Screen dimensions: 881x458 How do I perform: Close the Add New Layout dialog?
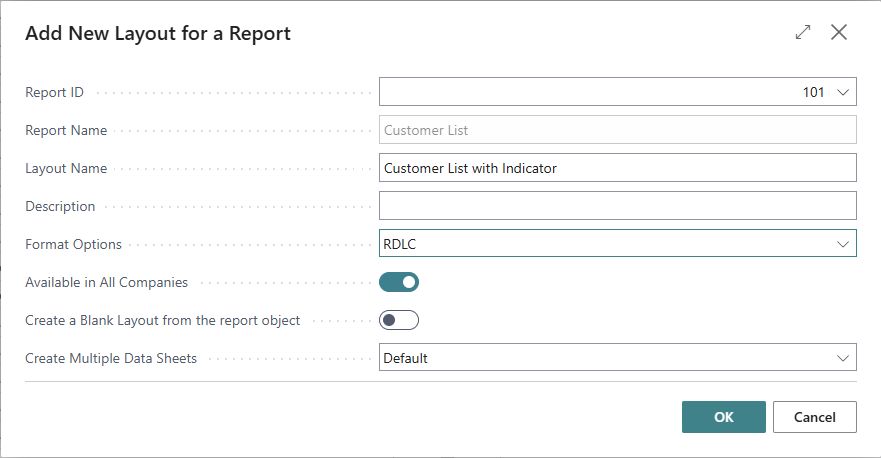(839, 33)
